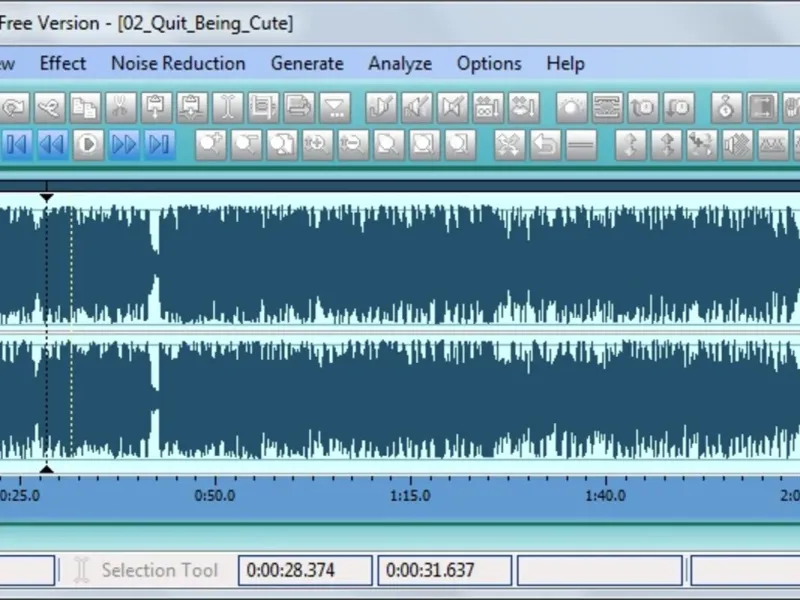Click the 1:40.0 timeline label
This screenshot has width=800, height=600.
tap(606, 495)
